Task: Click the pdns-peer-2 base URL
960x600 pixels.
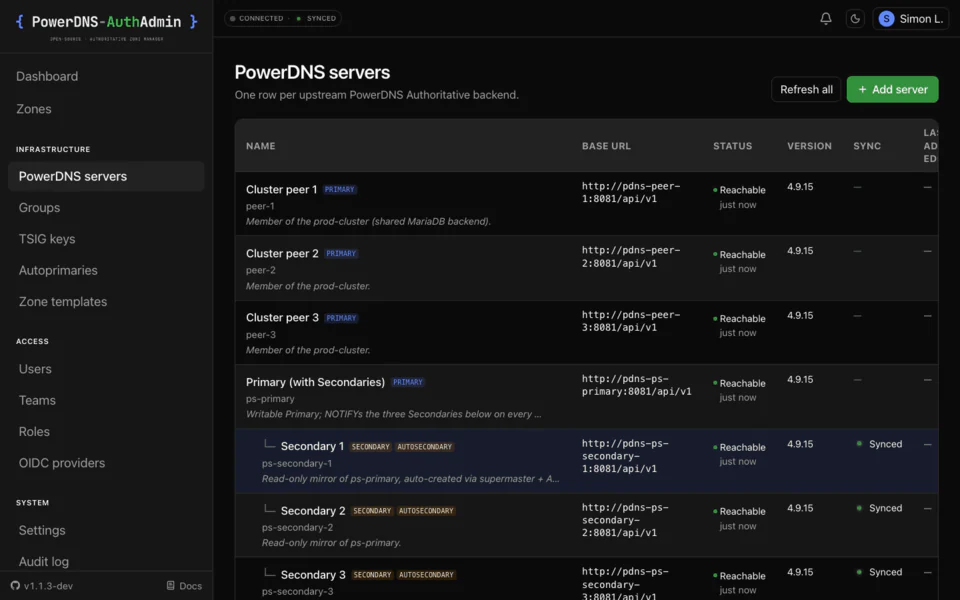Action: (631, 257)
